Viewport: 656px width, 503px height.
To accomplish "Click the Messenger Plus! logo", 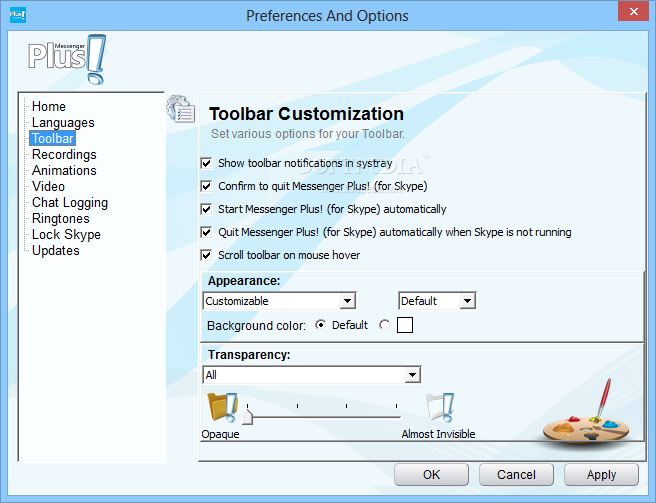I will pos(67,59).
